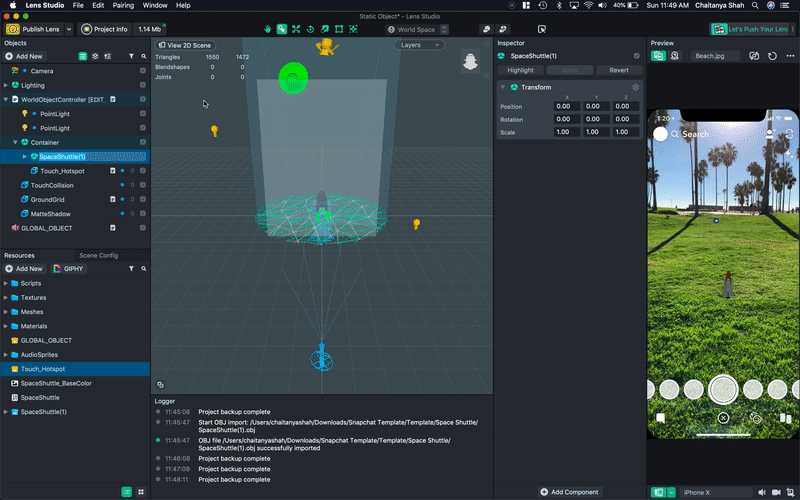Collapse the WorldObjectController tree arrow
Image resolution: width=800 pixels, height=500 pixels.
[x=6, y=99]
